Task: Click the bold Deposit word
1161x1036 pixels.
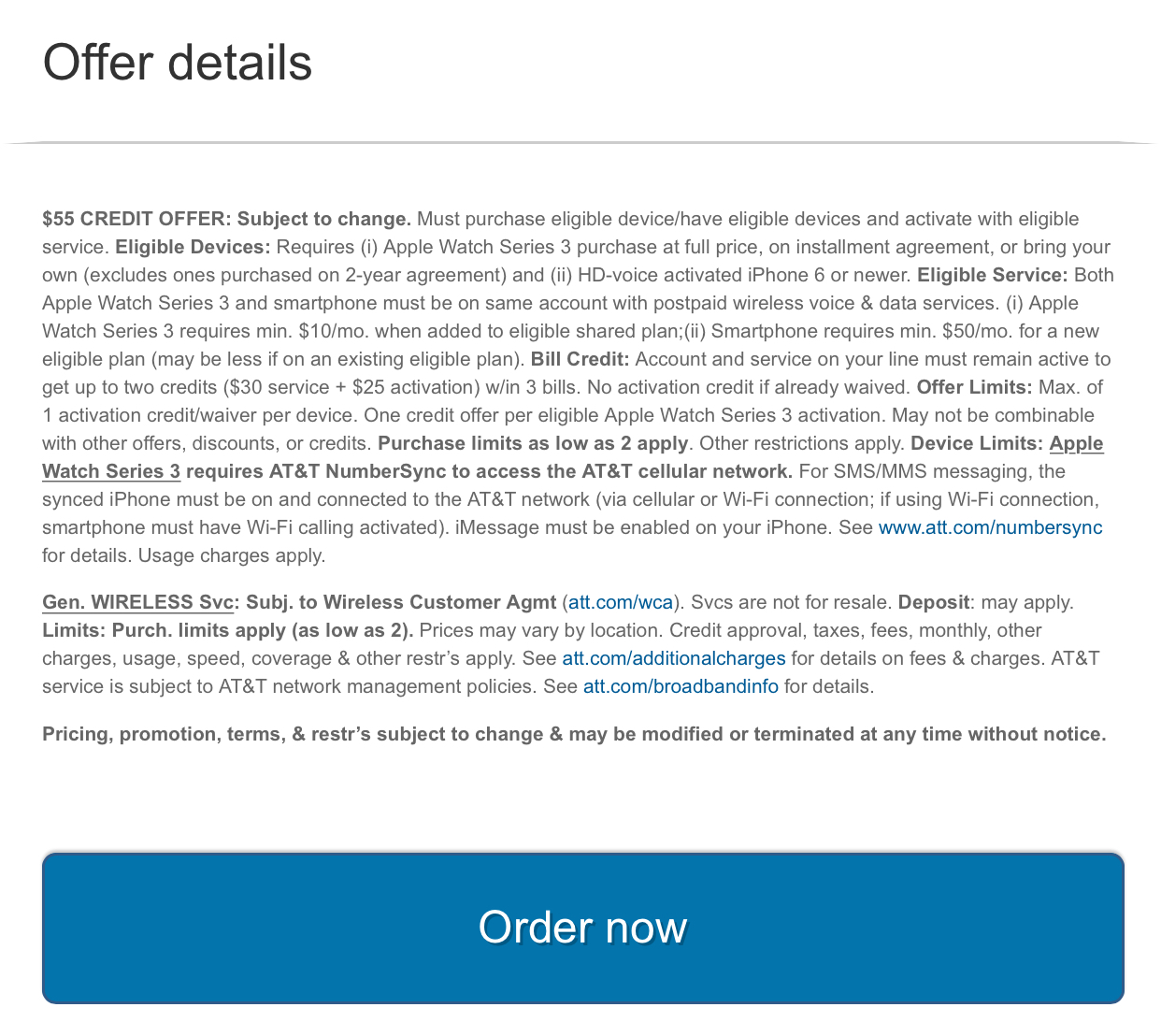Action: point(933,602)
